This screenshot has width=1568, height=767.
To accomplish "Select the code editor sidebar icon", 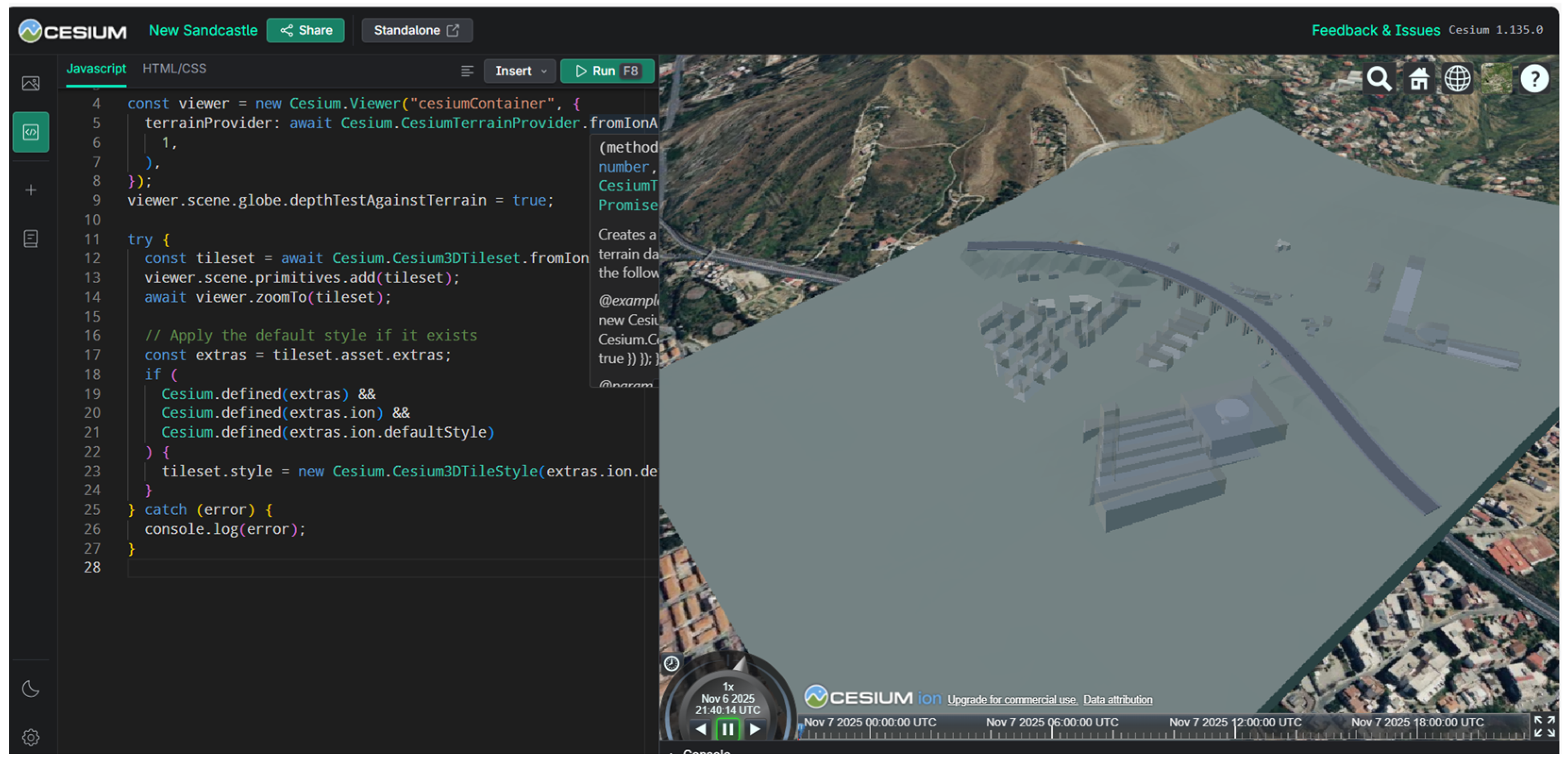I will point(30,132).
